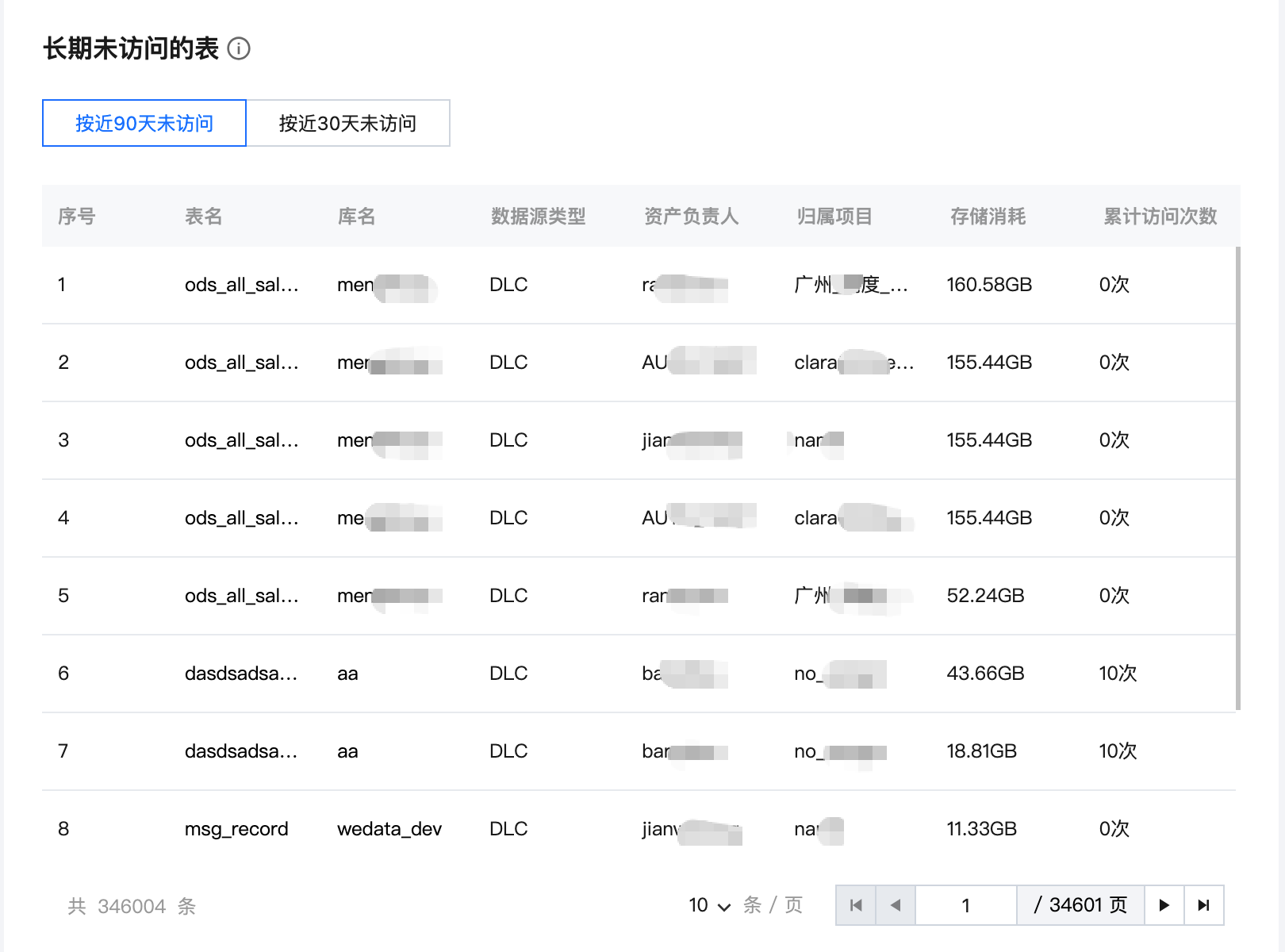Click the 表名 column header
This screenshot has height=952, width=1285.
[203, 216]
